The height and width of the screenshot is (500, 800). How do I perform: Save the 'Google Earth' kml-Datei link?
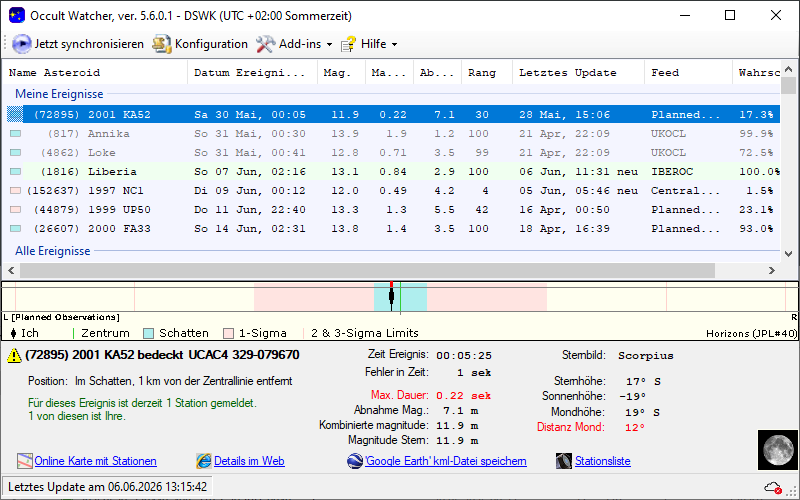445,461
